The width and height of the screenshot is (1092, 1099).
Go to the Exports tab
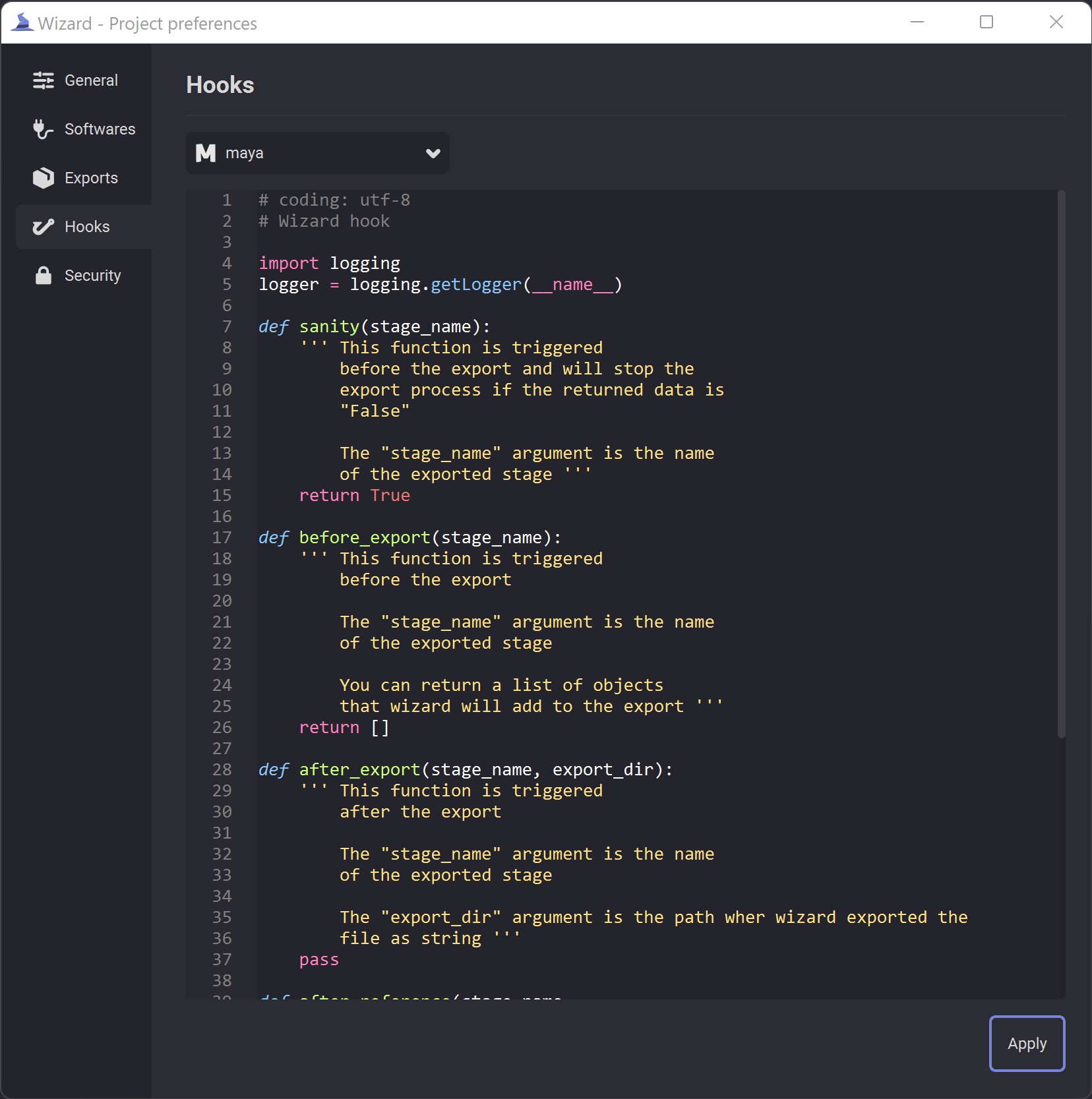click(x=84, y=178)
